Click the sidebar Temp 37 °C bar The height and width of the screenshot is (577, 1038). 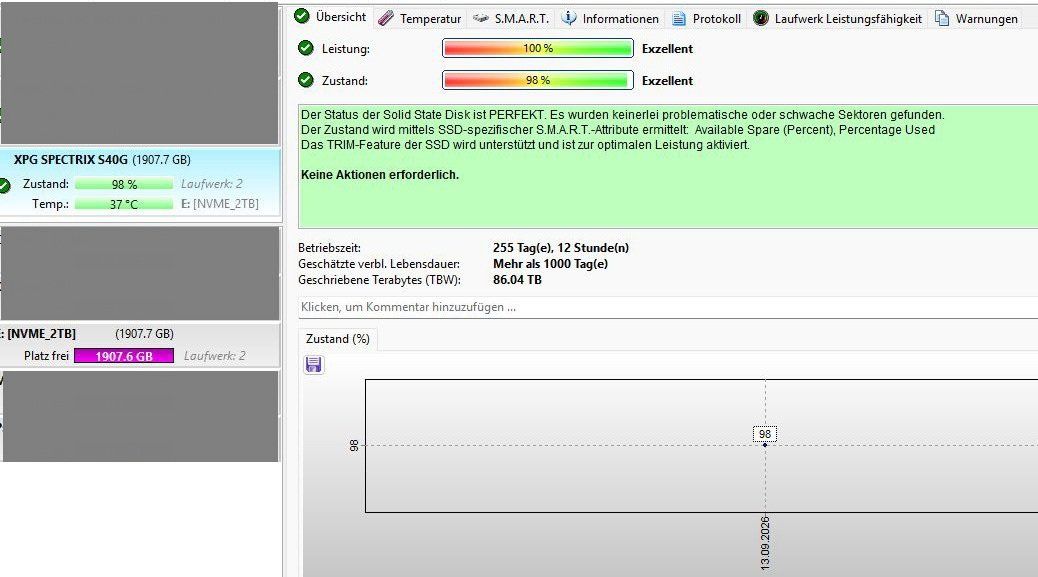[124, 204]
